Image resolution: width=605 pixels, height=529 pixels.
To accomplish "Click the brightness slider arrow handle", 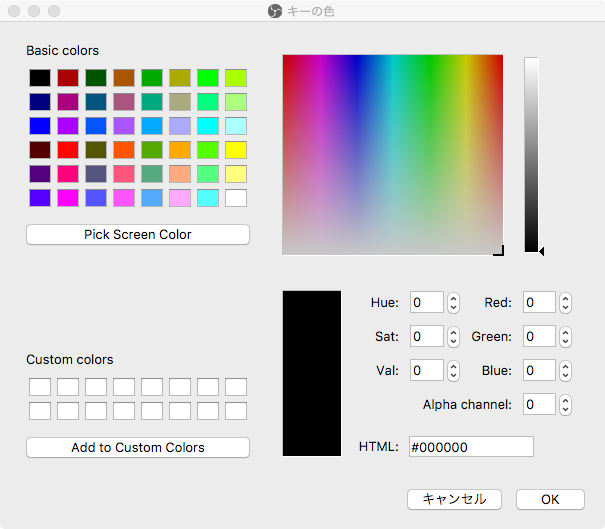I will 542,252.
